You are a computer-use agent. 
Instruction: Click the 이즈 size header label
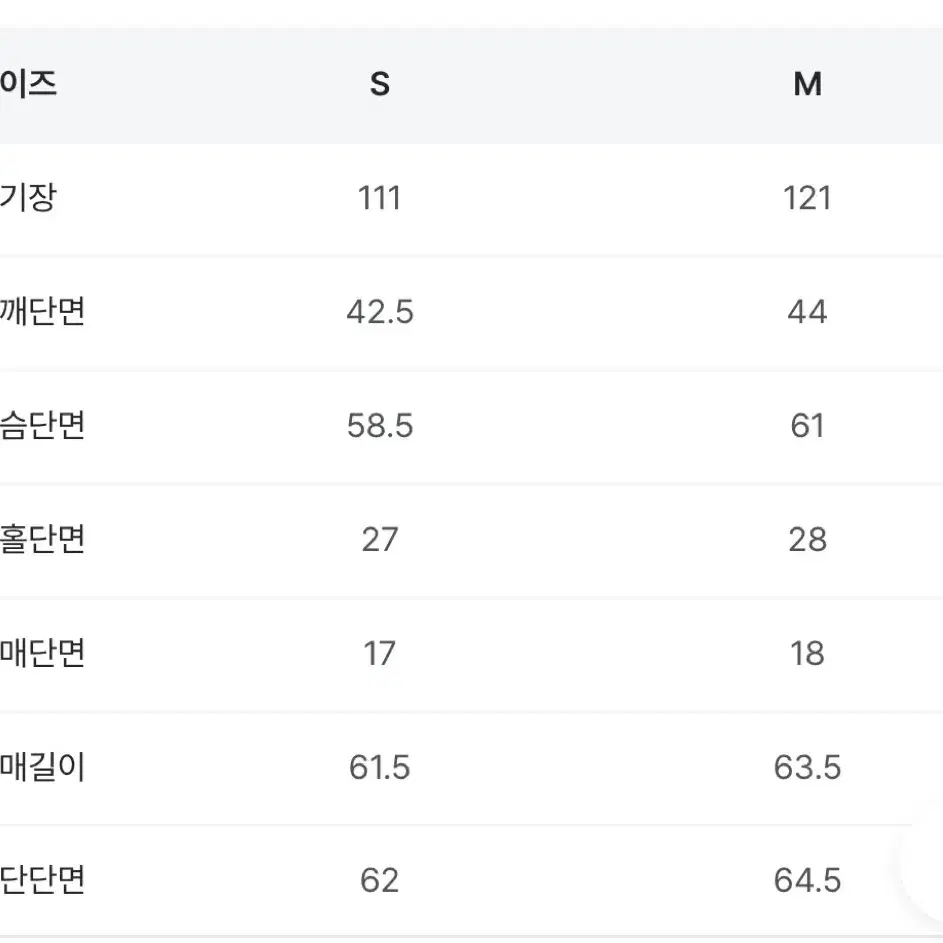pos(28,84)
